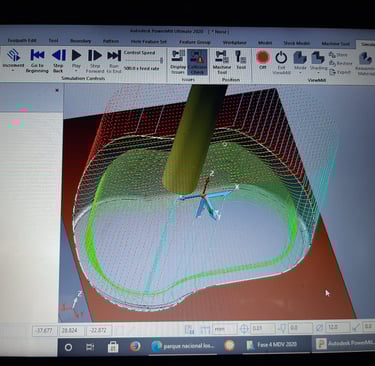Adjust the Control Speed slider

coord(143,60)
